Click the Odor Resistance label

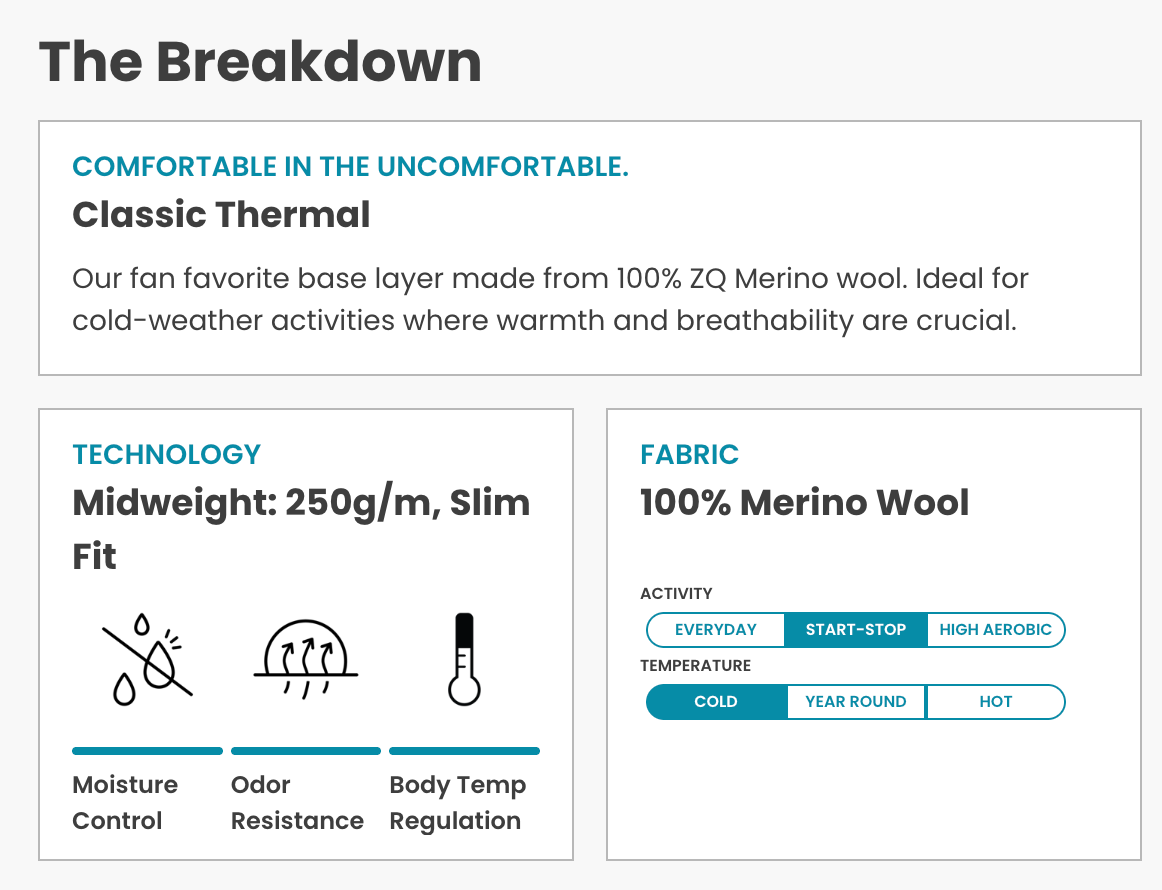[297, 803]
